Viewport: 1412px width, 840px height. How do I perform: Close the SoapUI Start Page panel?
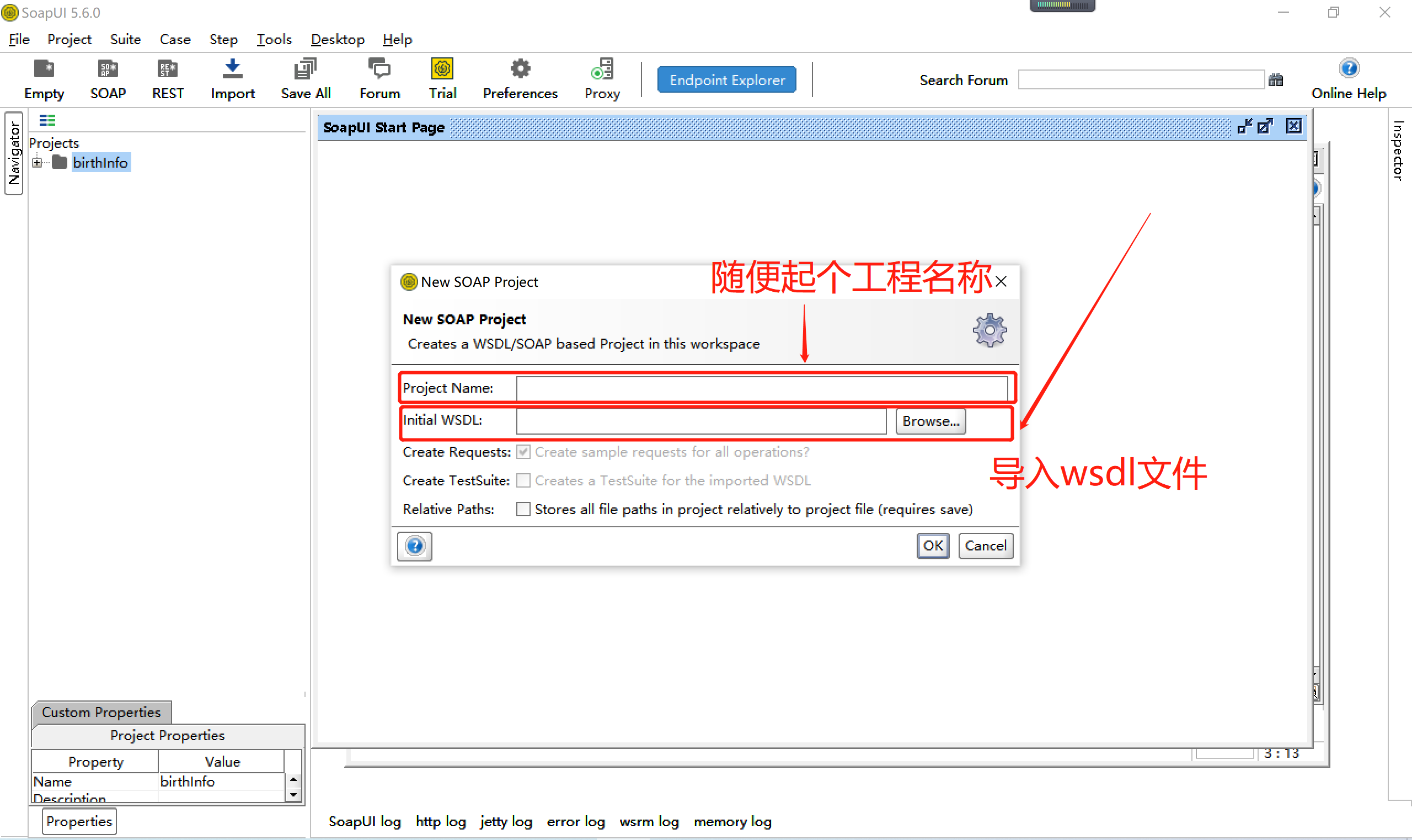(1294, 126)
